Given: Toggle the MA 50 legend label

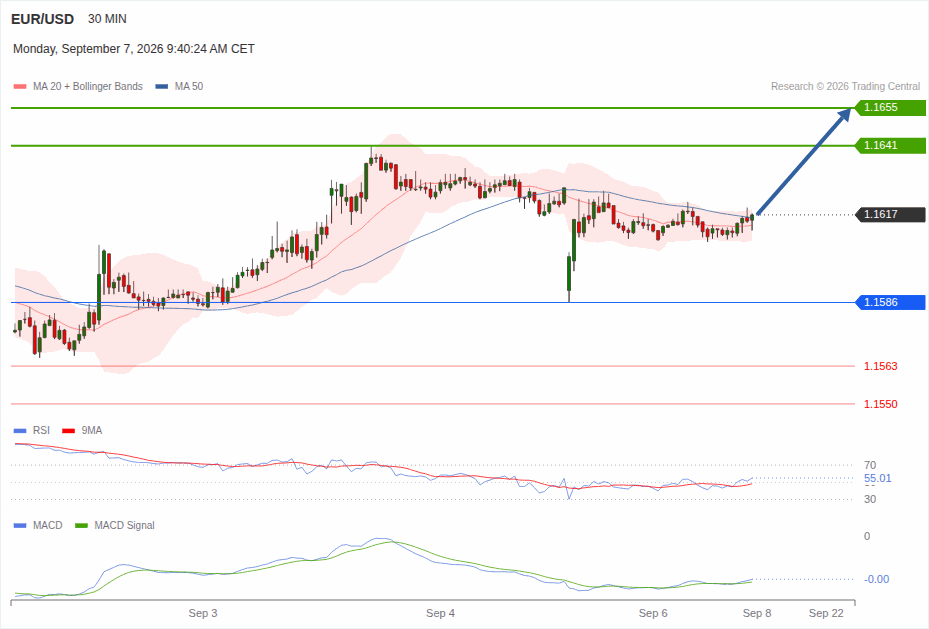Looking at the screenshot, I should (189, 86).
